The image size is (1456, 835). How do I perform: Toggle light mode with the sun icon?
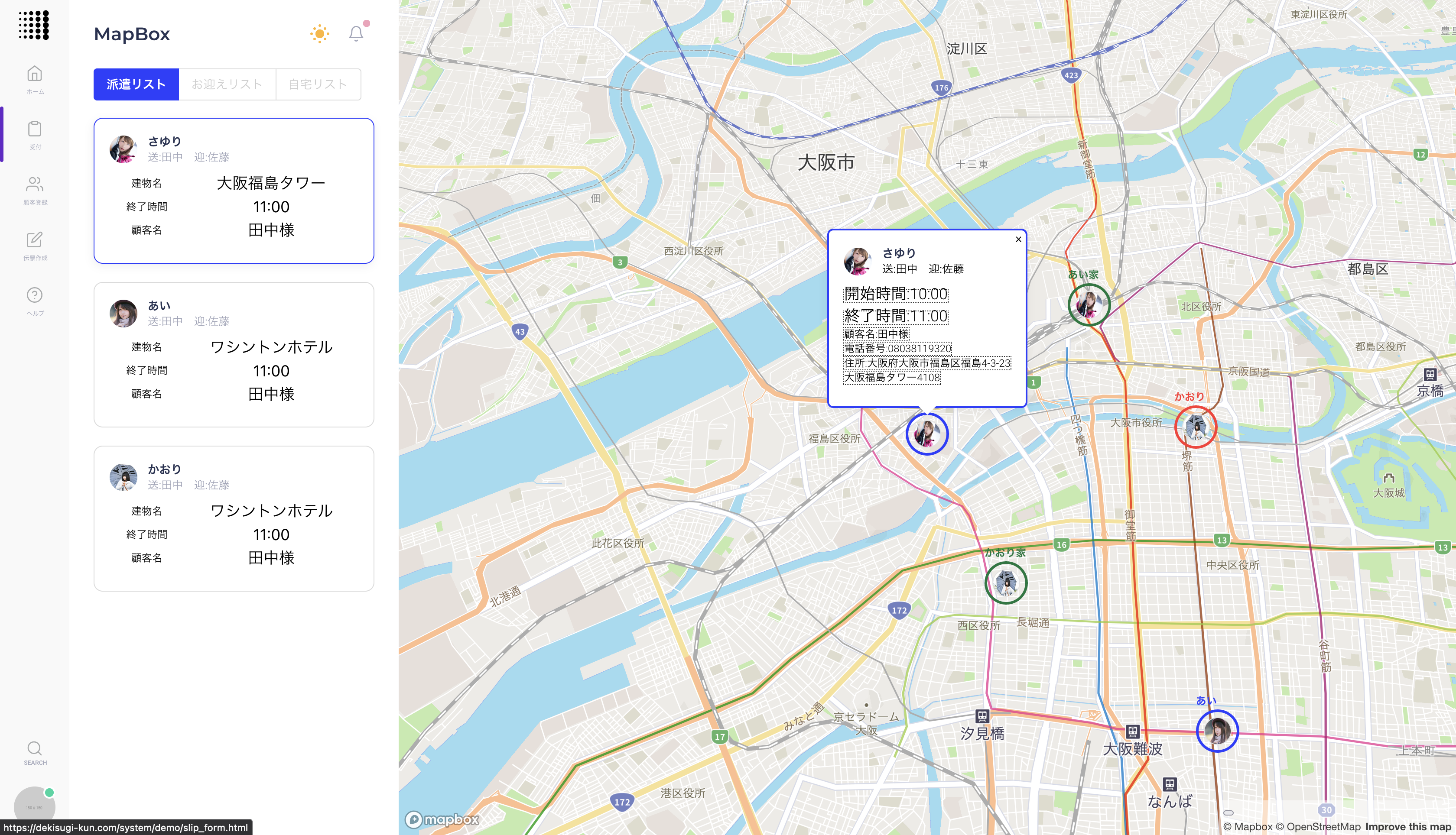coord(319,33)
